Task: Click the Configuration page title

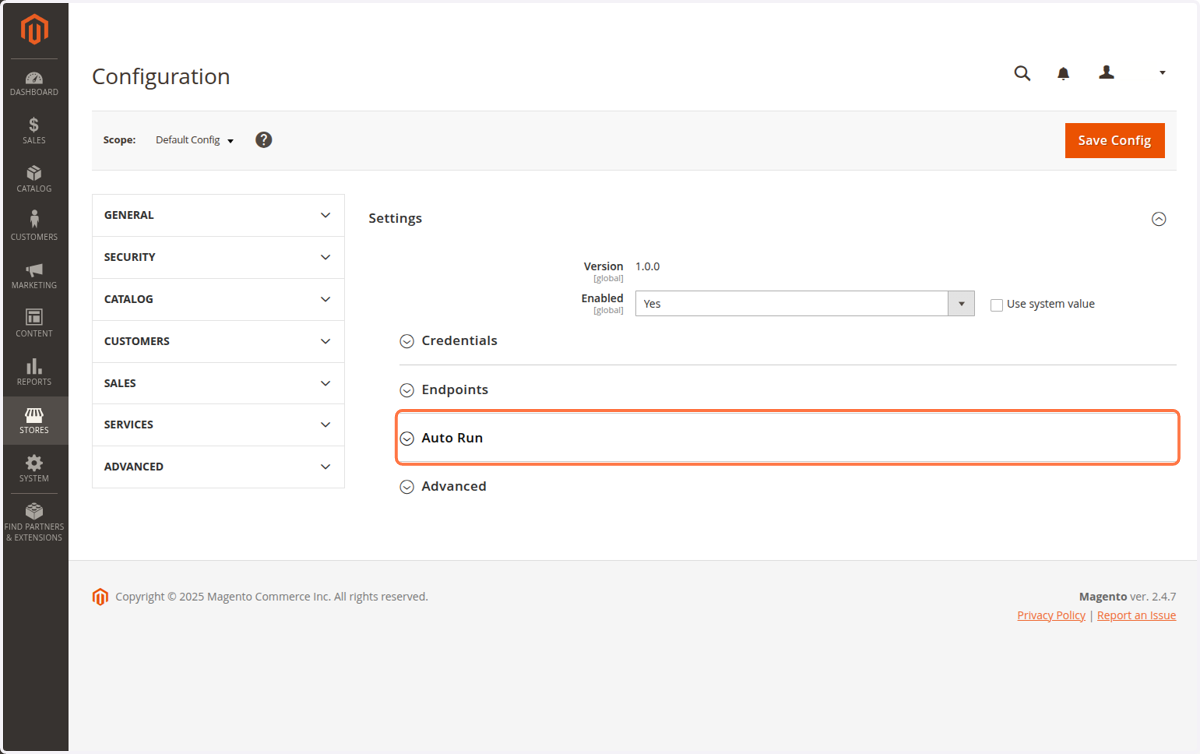Action: point(161,77)
